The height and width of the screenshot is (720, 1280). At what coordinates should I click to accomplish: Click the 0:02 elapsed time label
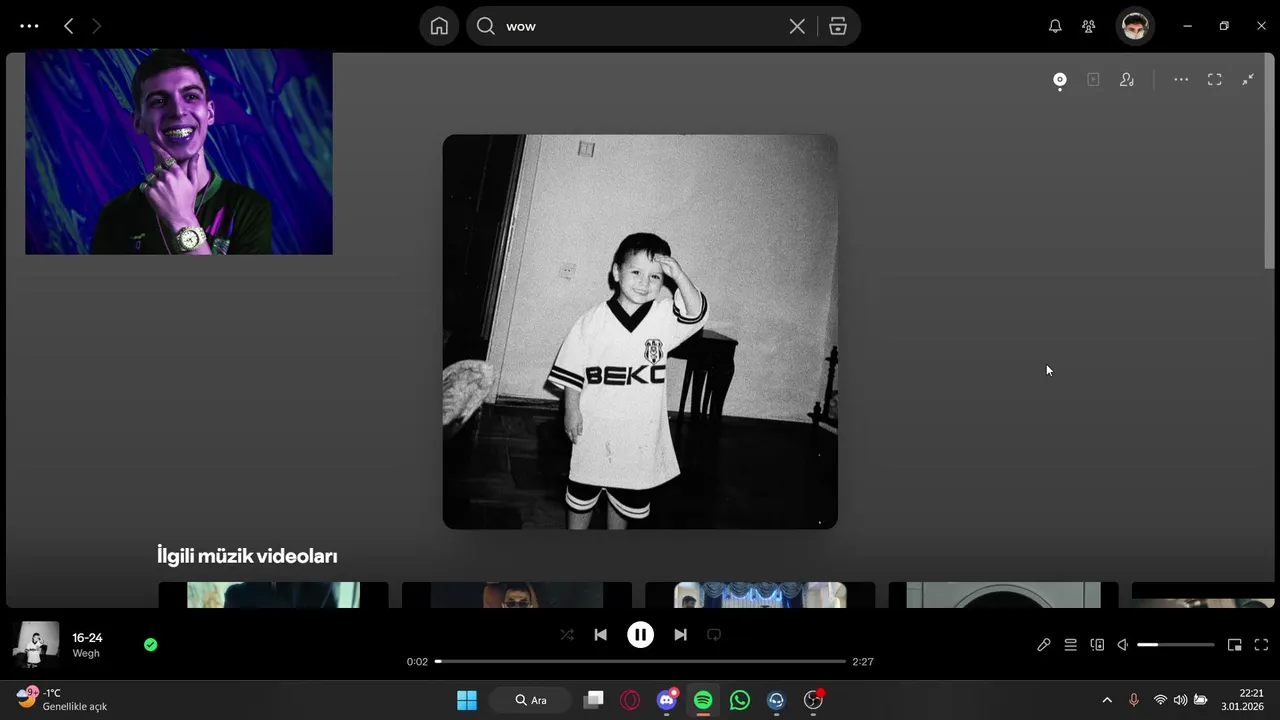tap(417, 662)
